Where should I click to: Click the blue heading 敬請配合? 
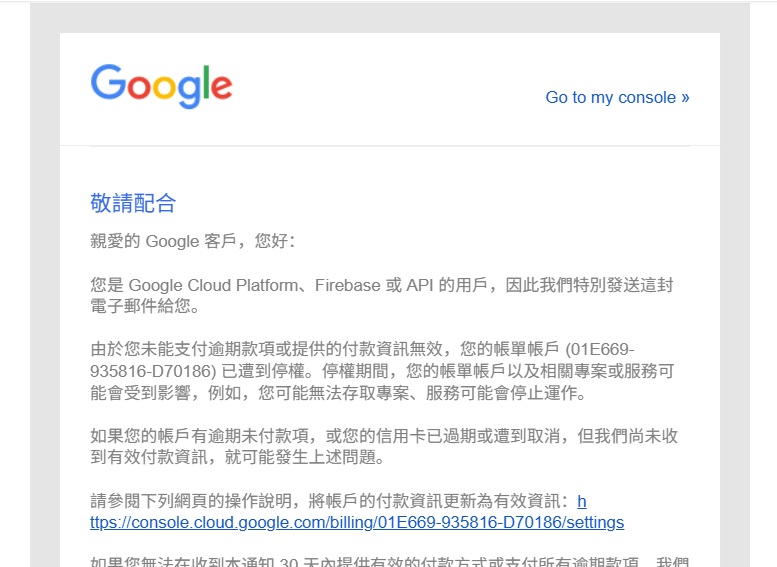click(x=133, y=204)
